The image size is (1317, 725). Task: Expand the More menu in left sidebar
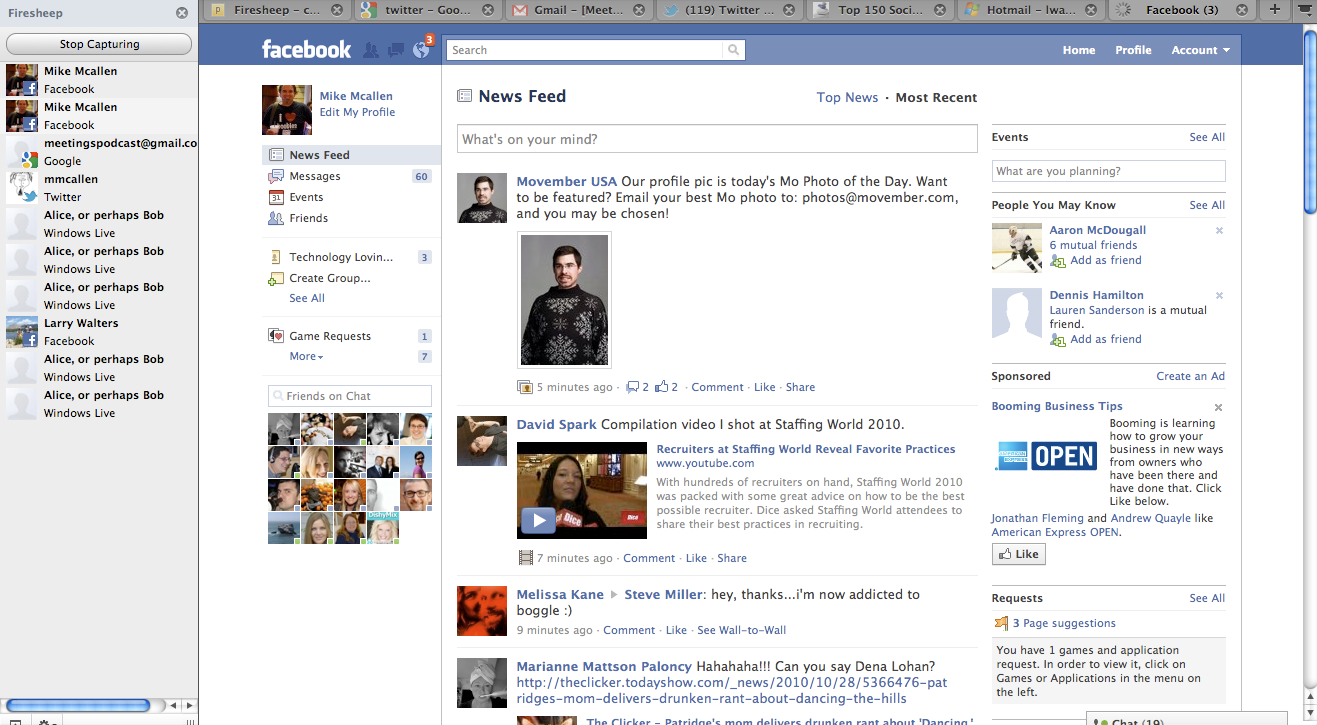pos(306,356)
